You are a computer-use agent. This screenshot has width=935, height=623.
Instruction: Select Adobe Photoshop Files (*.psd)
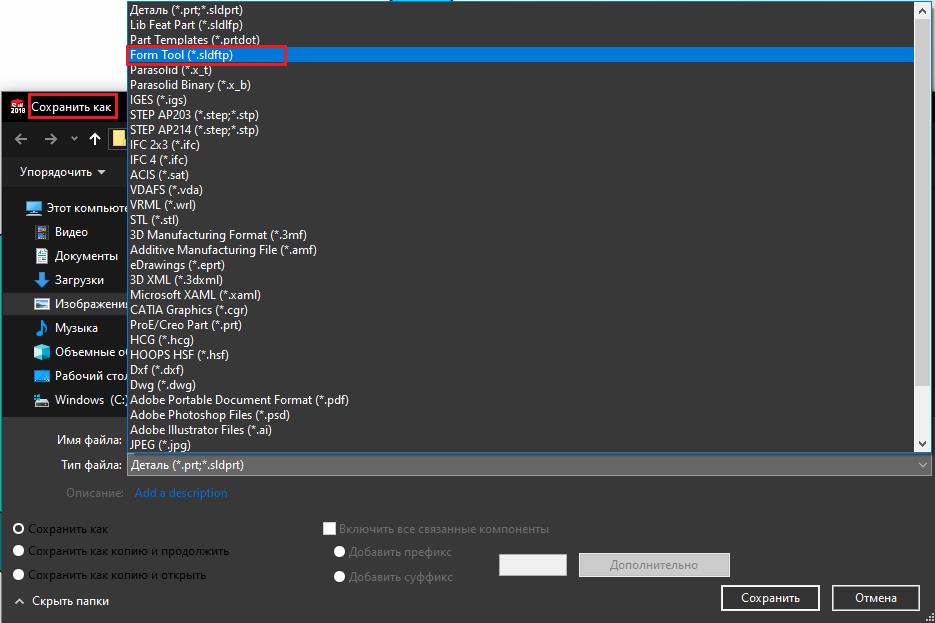[521, 415]
